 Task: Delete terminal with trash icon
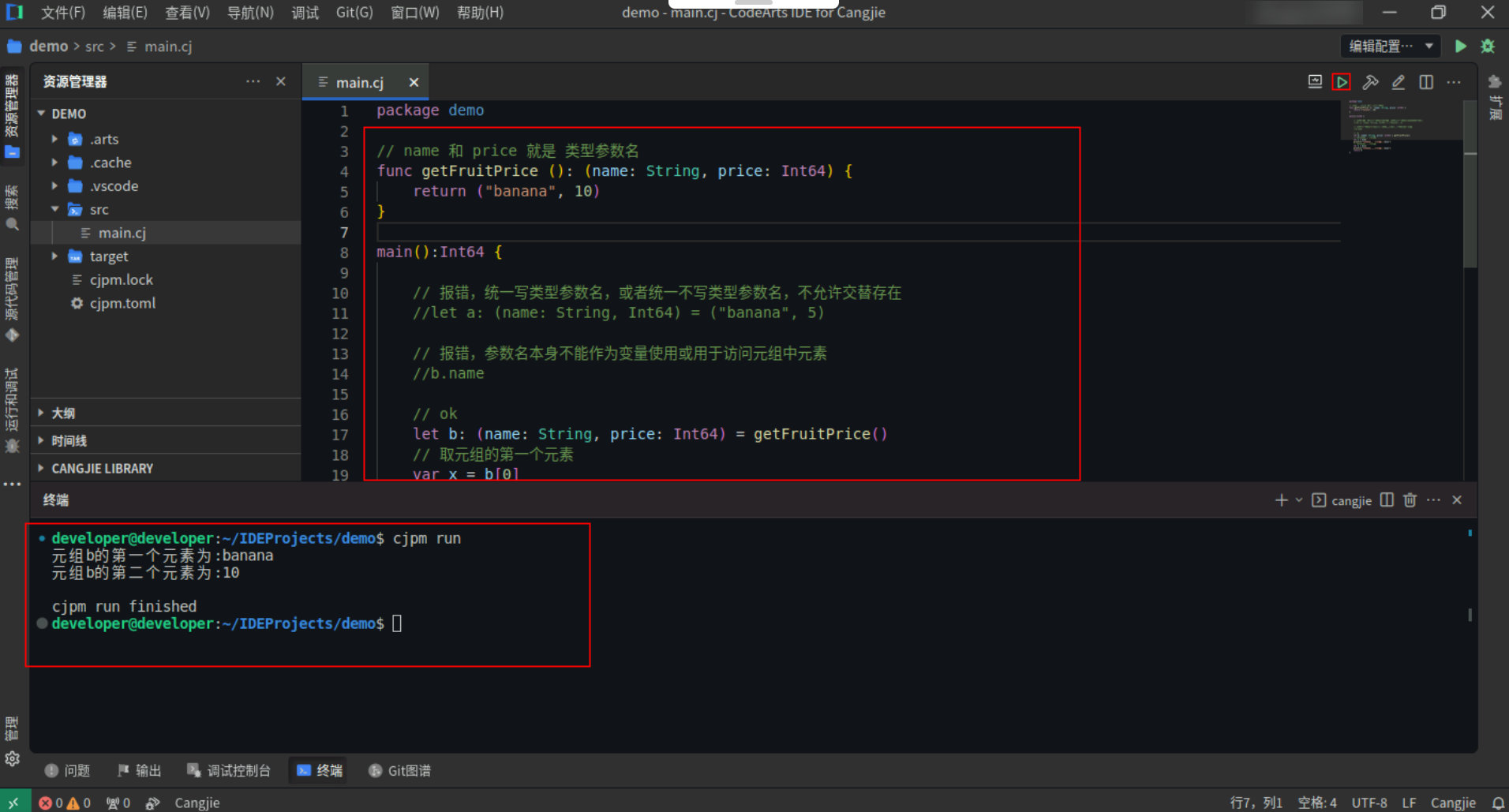1410,500
